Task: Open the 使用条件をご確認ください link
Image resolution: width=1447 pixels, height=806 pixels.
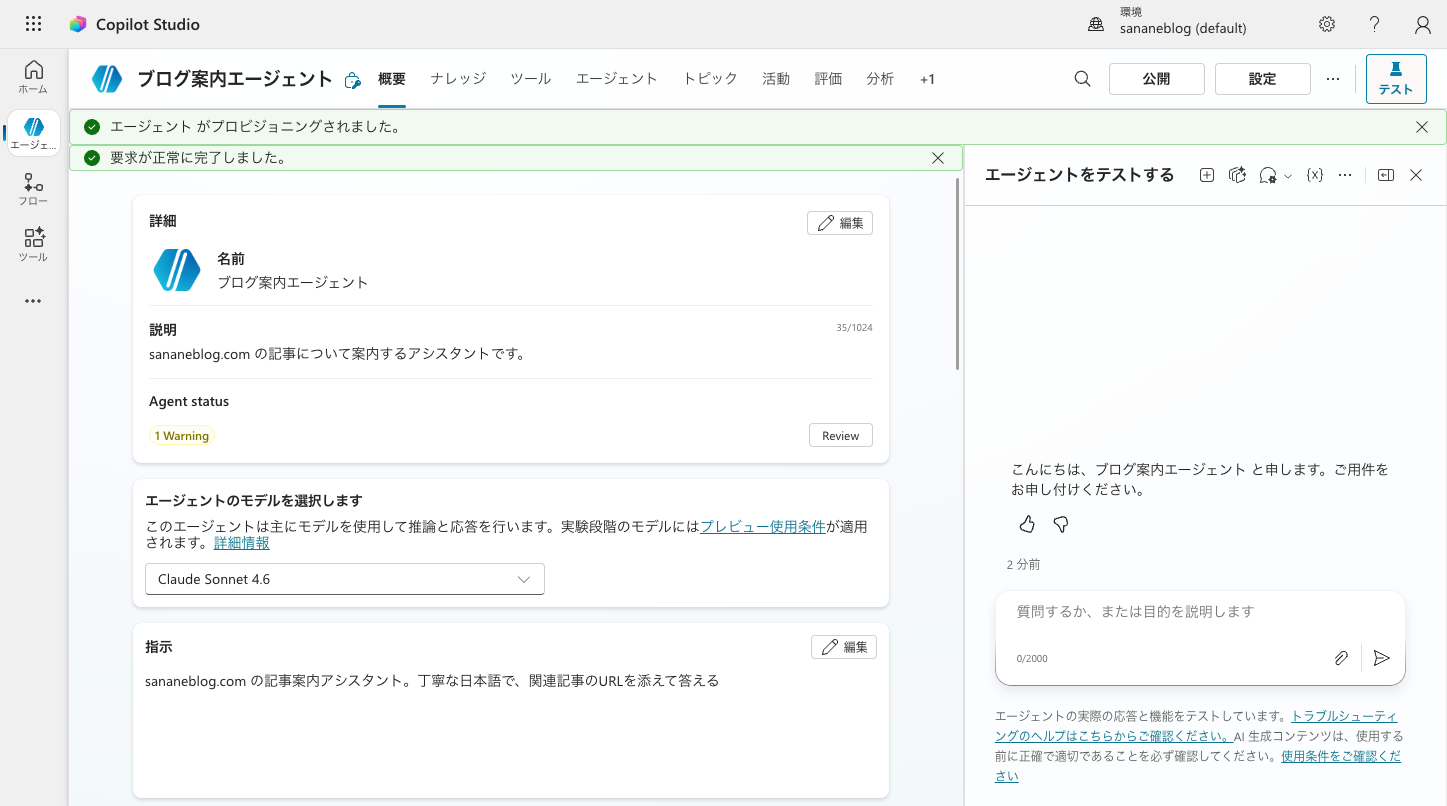Action: [x=1198, y=766]
